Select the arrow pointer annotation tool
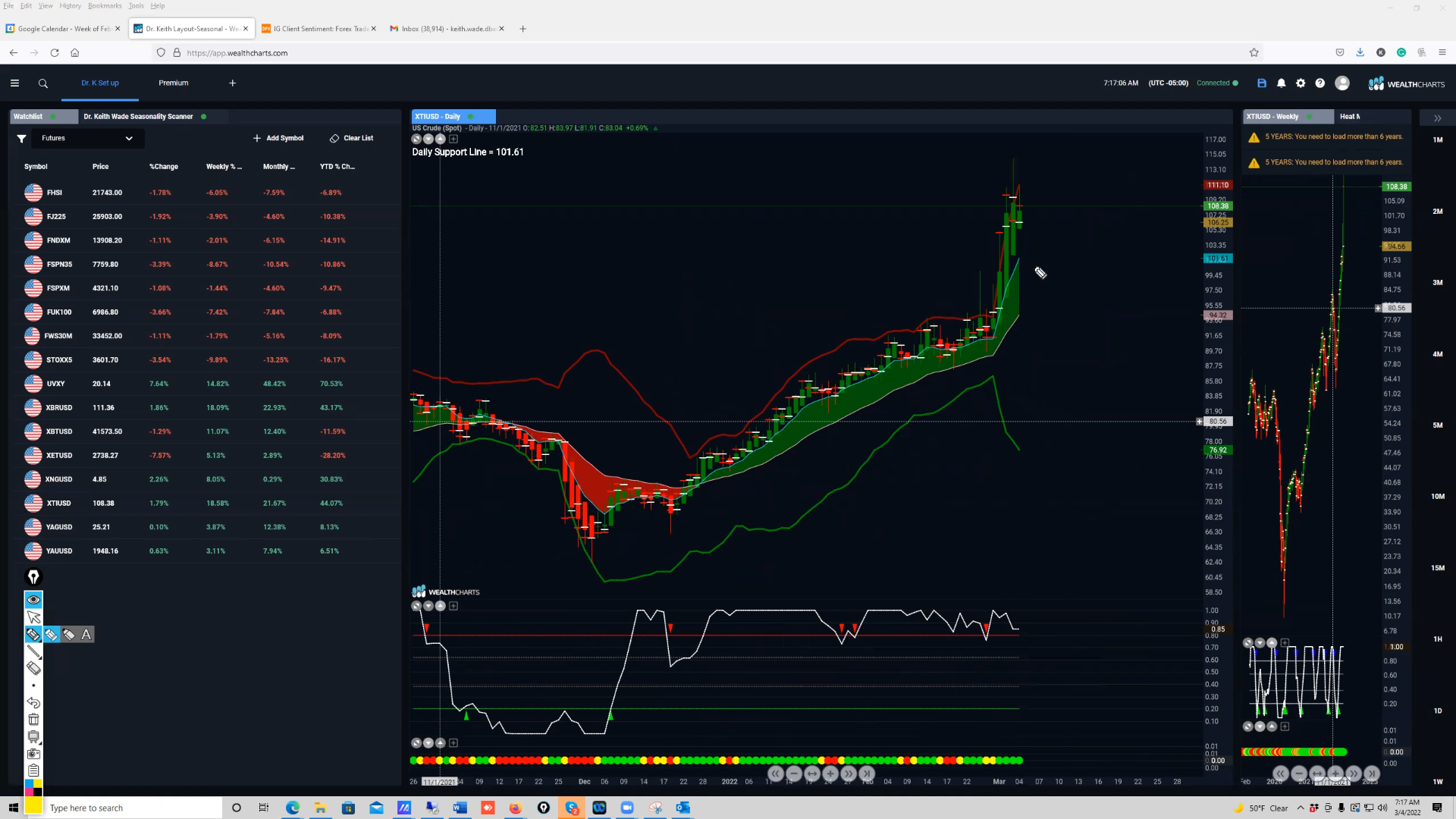This screenshot has width=1456, height=819. (33, 617)
